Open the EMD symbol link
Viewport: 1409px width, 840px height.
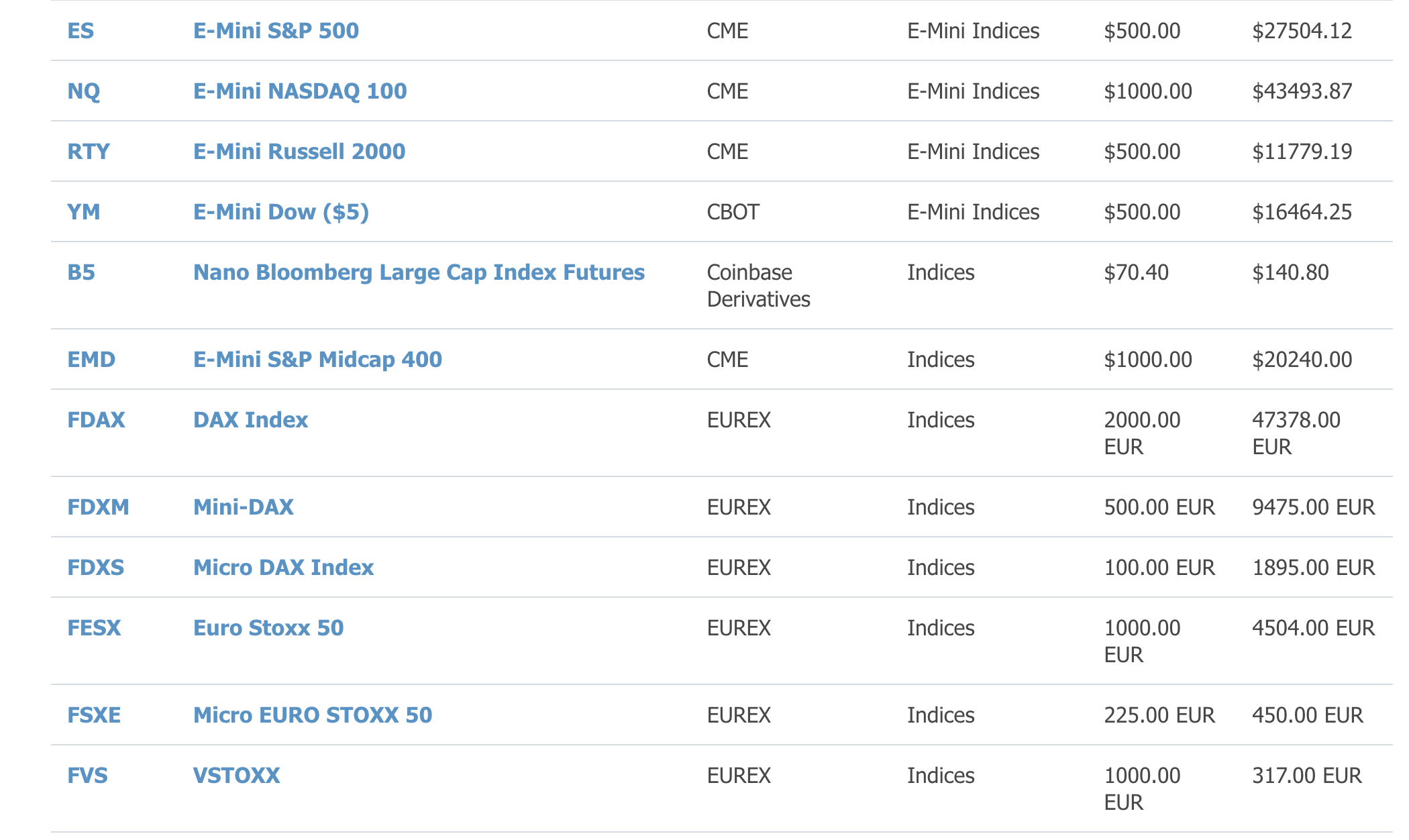91,360
